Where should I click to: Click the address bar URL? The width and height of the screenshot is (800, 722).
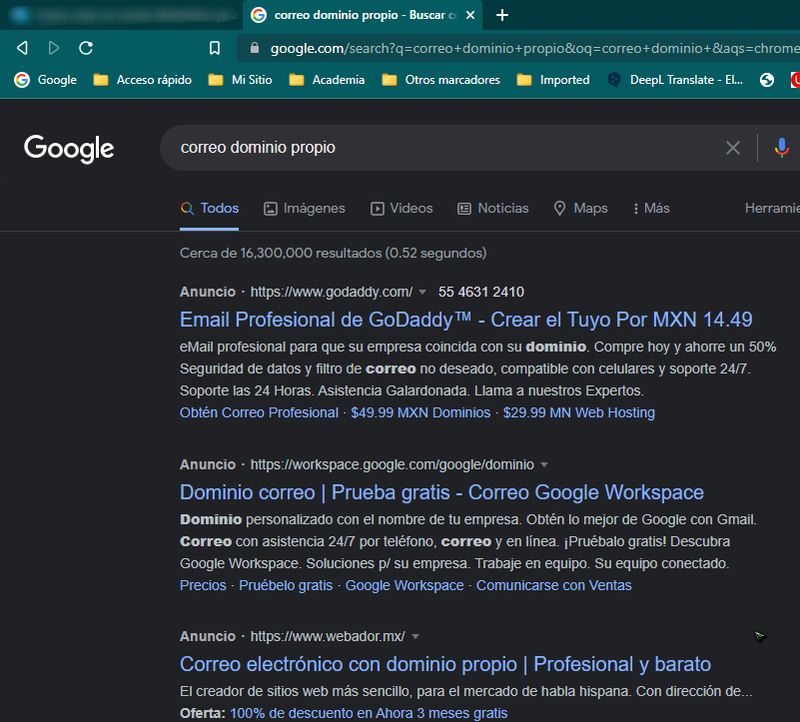click(534, 48)
